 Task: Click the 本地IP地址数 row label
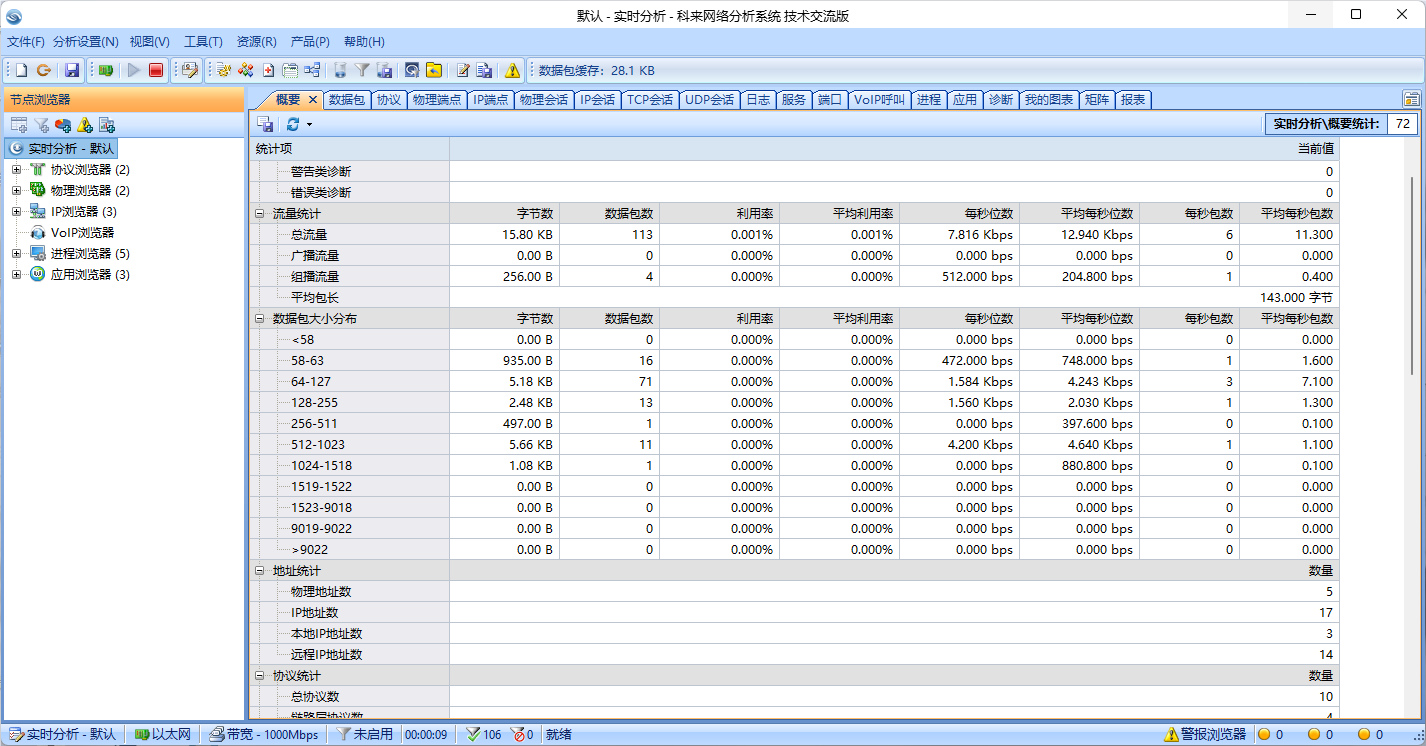[326, 634]
